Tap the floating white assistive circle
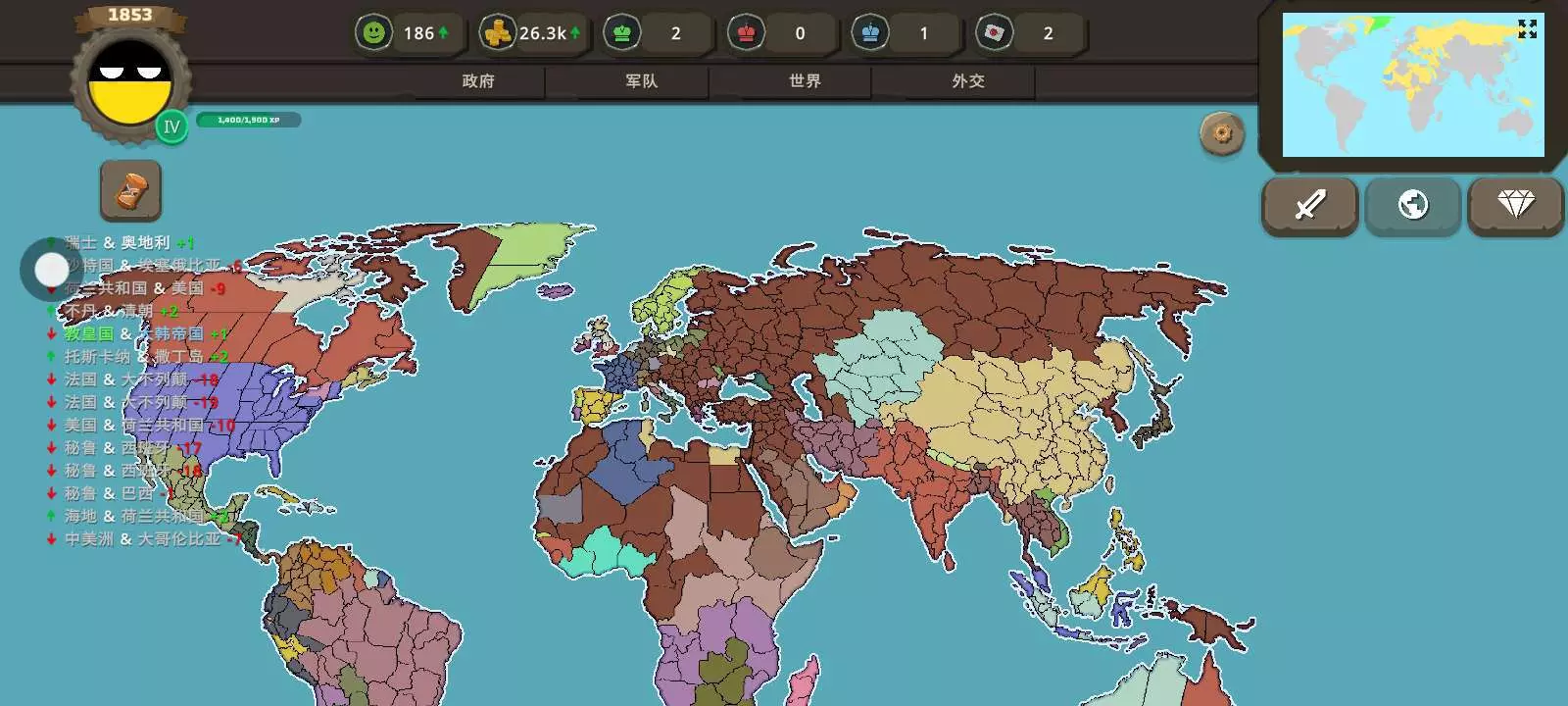This screenshot has height=706, width=1568. click(51, 269)
